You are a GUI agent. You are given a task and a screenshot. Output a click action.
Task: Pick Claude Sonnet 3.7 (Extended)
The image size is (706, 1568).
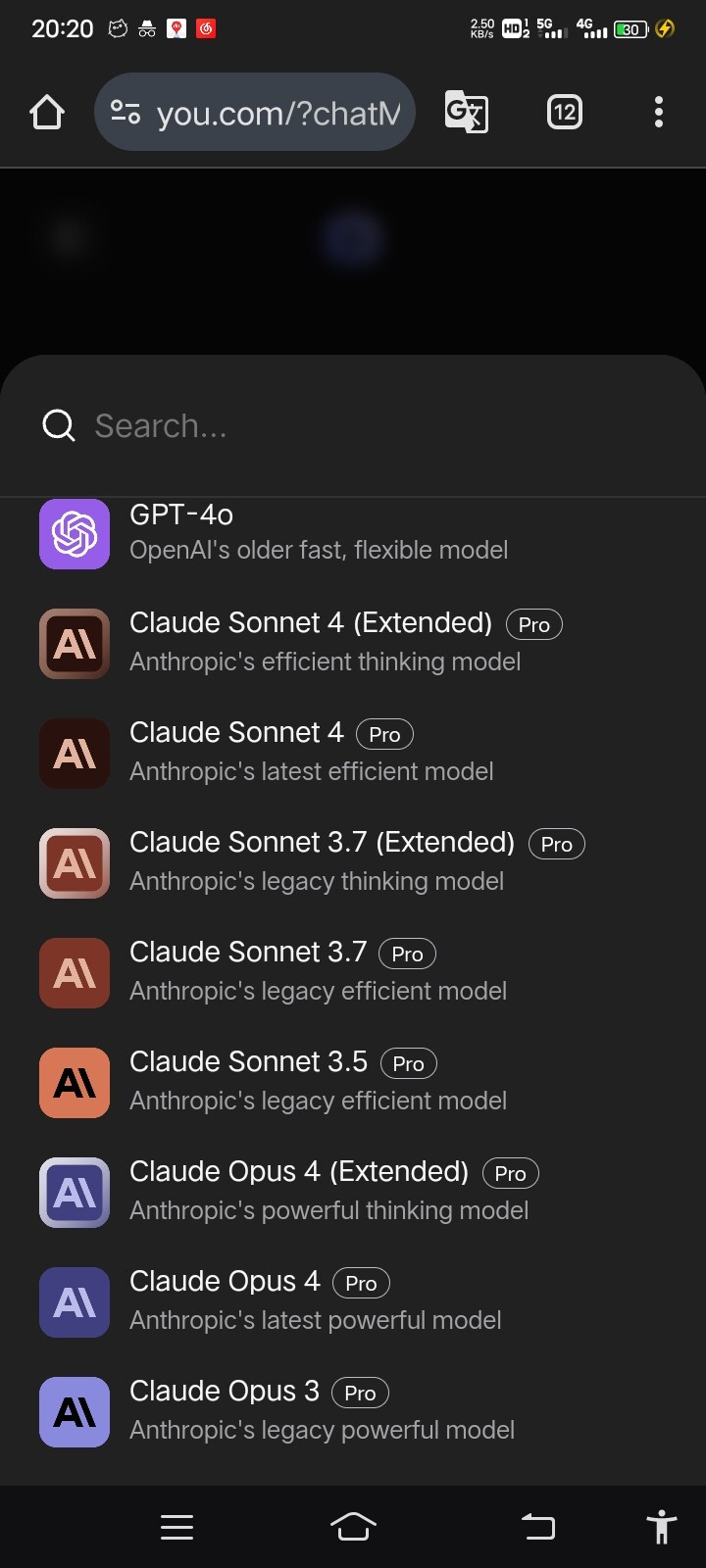(353, 862)
